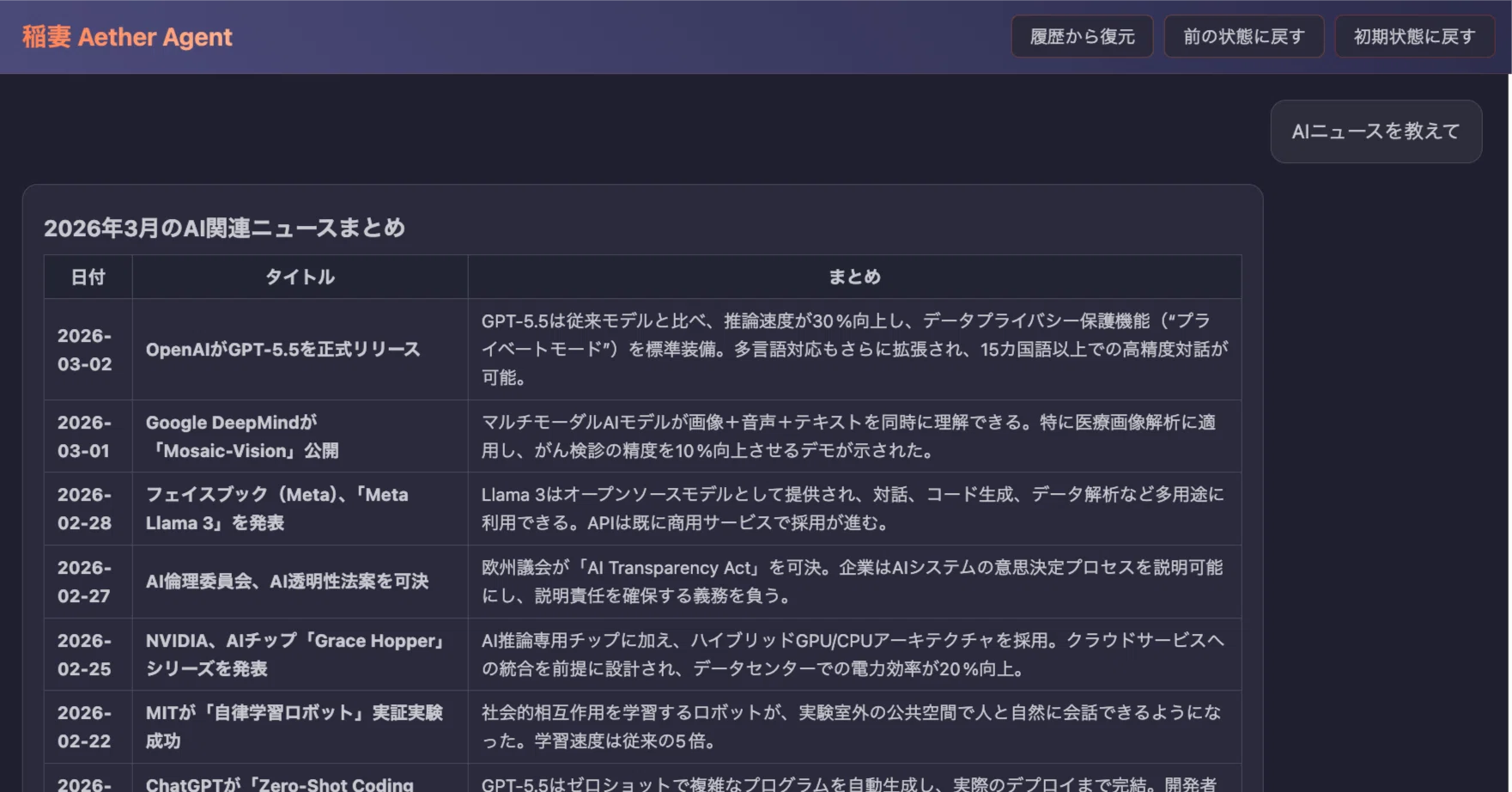Click the 稲妻 Aether Agent logo title
This screenshot has height=792, width=1512.
point(127,37)
